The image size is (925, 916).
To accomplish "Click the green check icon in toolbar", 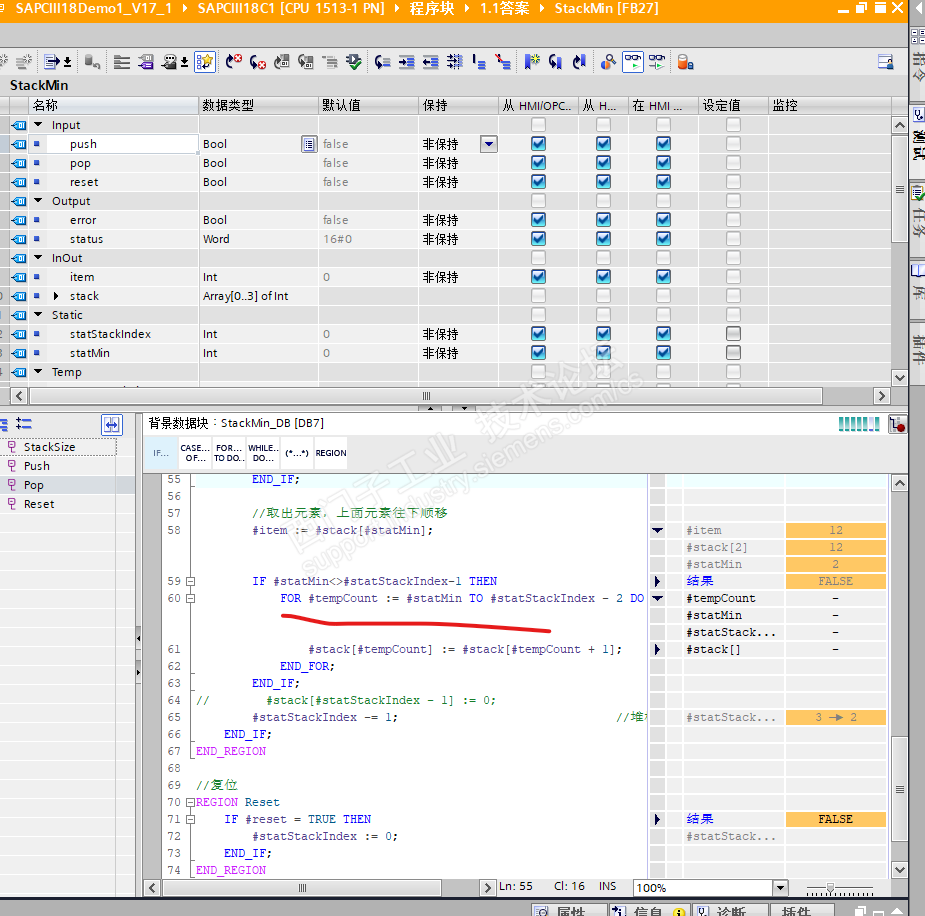I will tap(354, 62).
